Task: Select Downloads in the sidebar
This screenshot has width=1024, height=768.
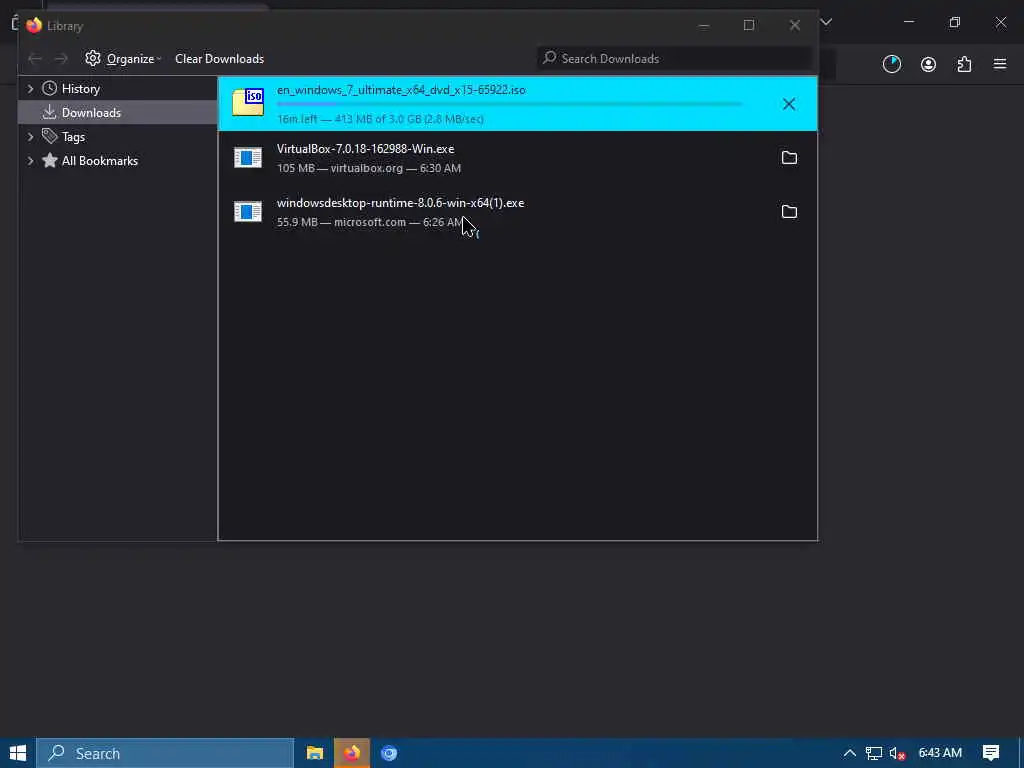Action: pyautogui.click(x=118, y=112)
